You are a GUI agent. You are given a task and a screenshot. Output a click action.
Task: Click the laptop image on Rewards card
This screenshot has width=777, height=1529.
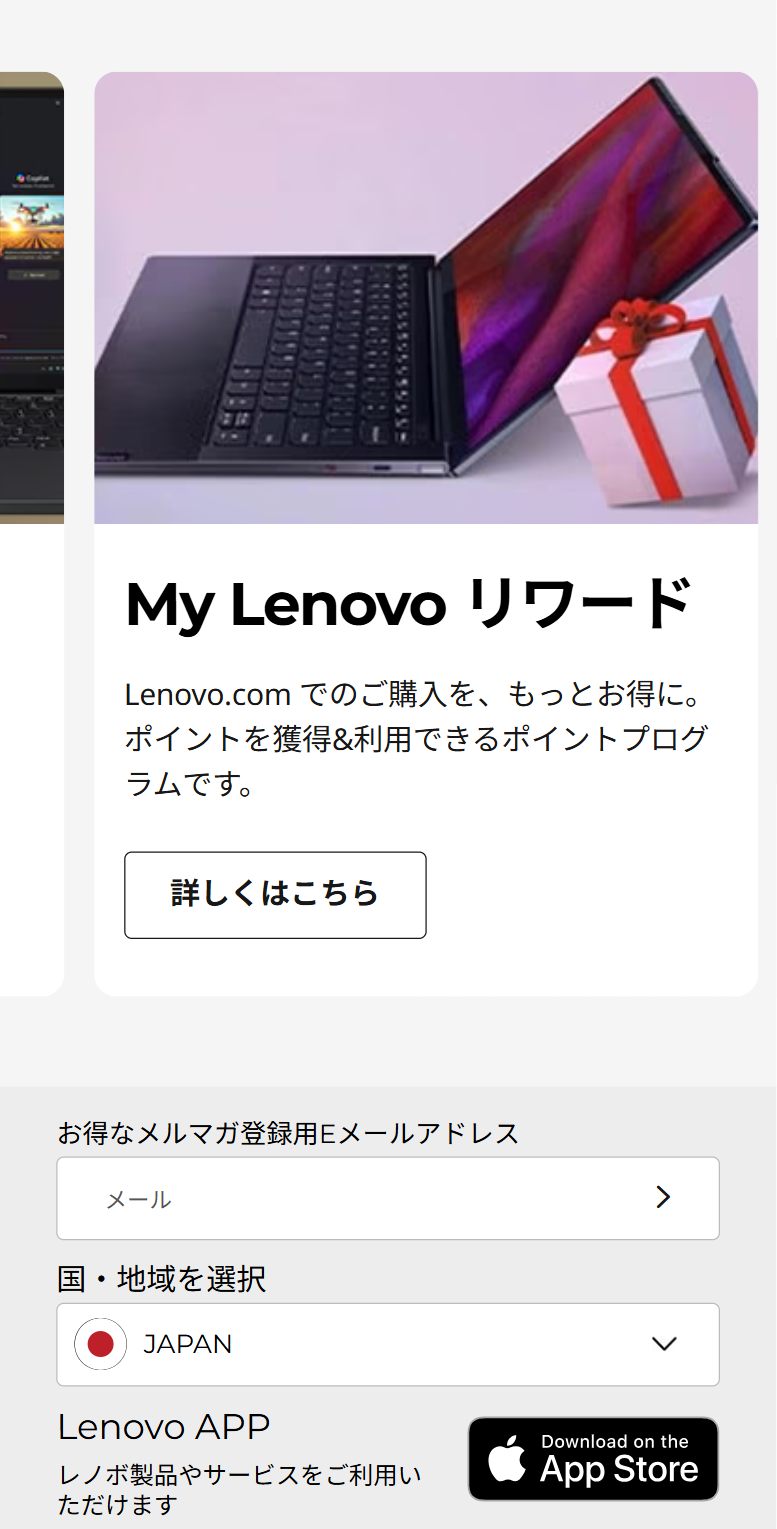point(426,298)
